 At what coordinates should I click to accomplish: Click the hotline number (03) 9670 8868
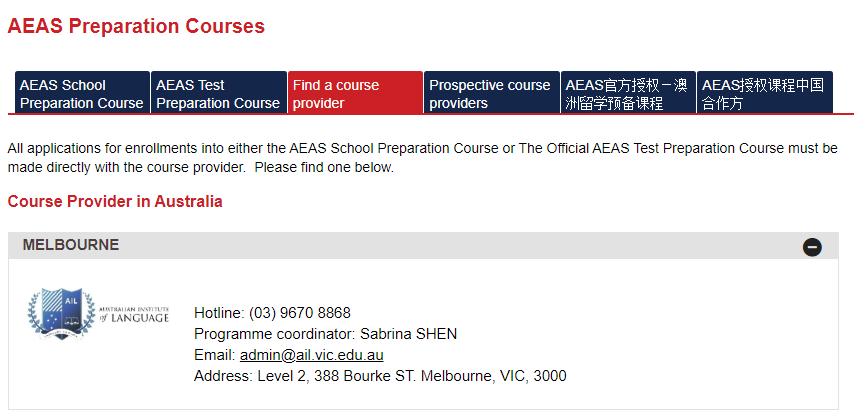pyautogui.click(x=300, y=314)
